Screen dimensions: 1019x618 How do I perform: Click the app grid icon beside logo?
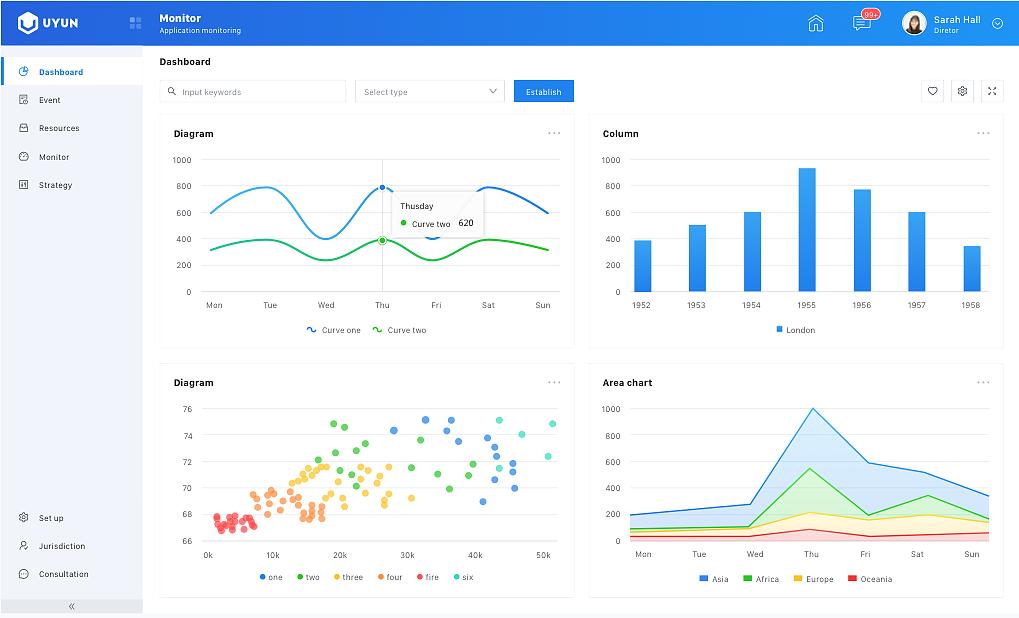click(x=135, y=23)
